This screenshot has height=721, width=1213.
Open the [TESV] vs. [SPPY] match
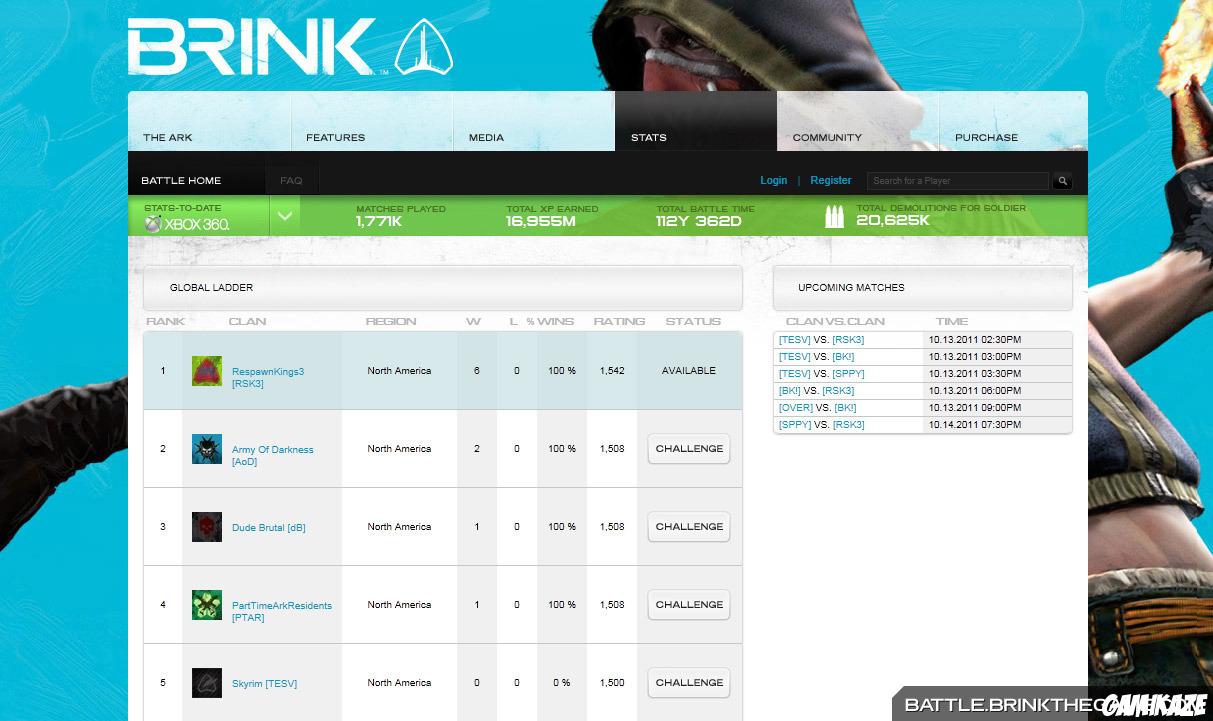(820, 373)
